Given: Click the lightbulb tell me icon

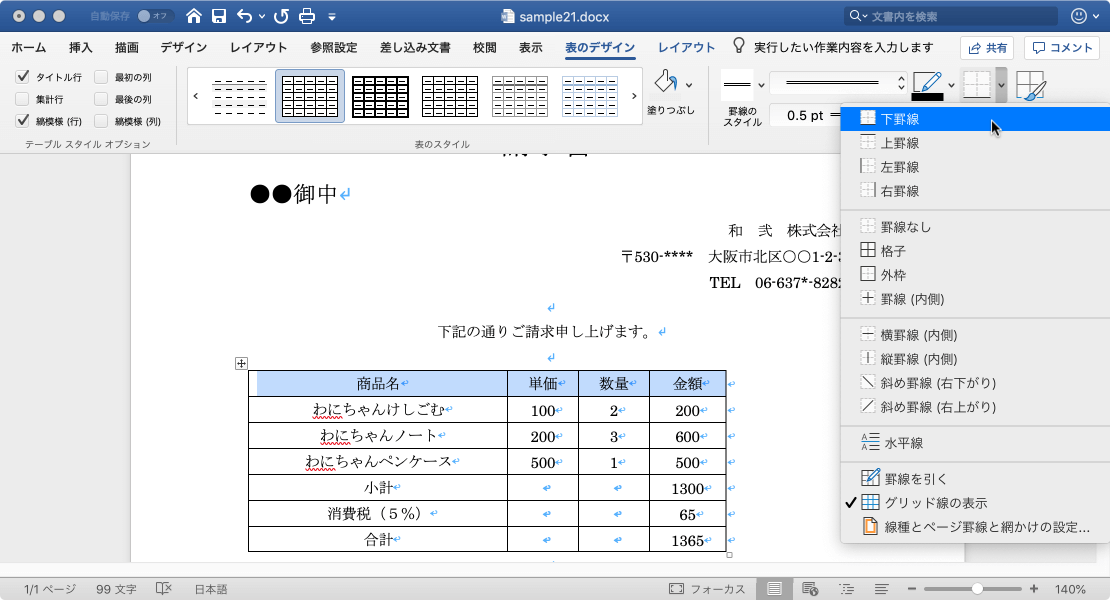Looking at the screenshot, I should [x=738, y=46].
